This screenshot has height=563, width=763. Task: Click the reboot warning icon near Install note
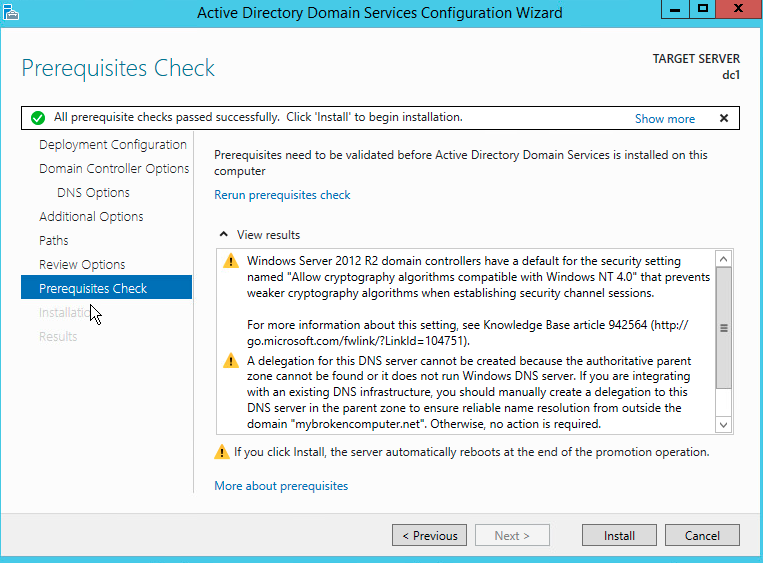[222, 452]
